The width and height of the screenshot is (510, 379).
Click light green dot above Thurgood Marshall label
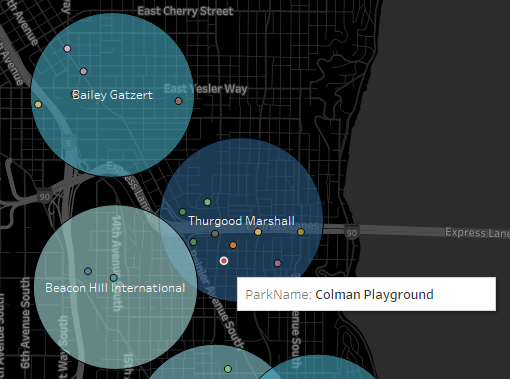pos(207,202)
